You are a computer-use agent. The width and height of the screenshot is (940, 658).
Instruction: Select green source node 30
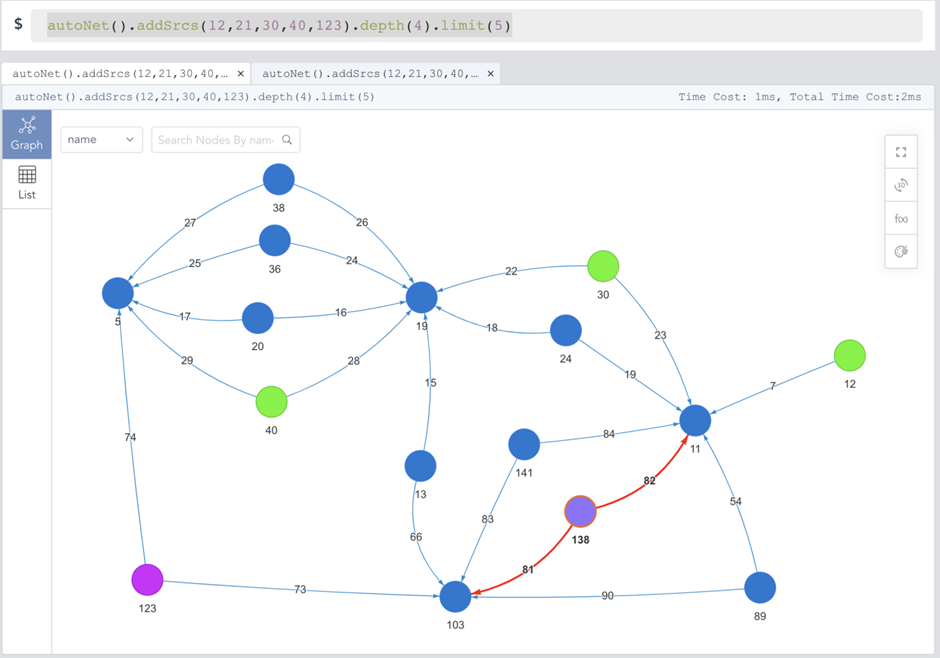603,266
